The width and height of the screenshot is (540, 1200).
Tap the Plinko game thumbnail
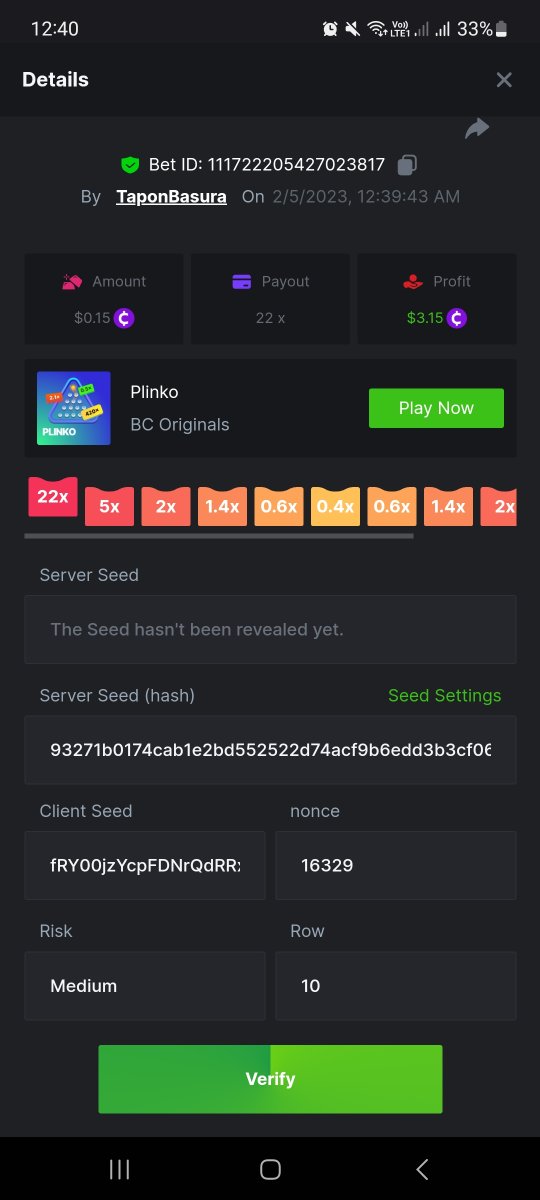(x=74, y=408)
